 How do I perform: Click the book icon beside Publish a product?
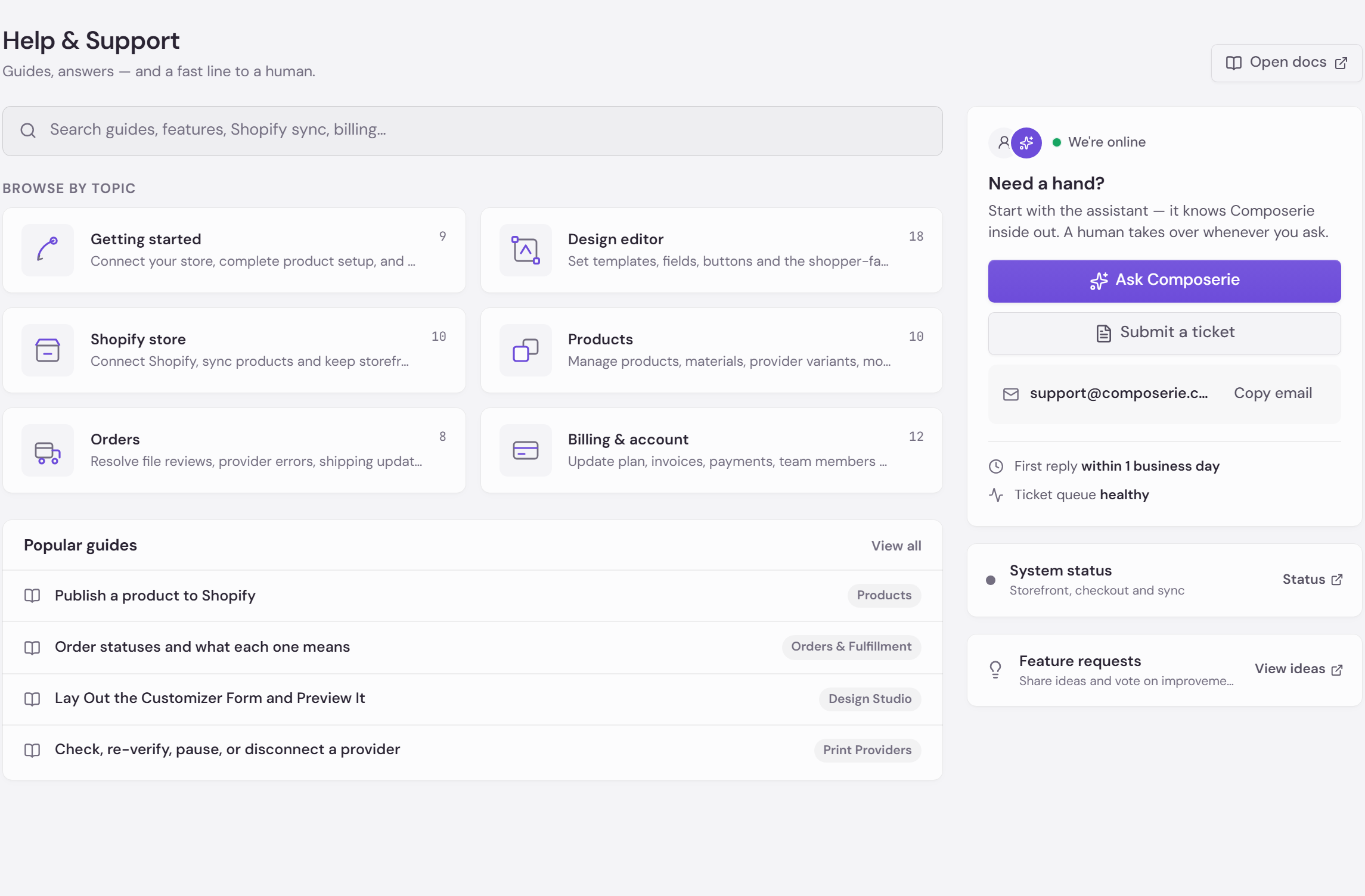click(x=32, y=596)
